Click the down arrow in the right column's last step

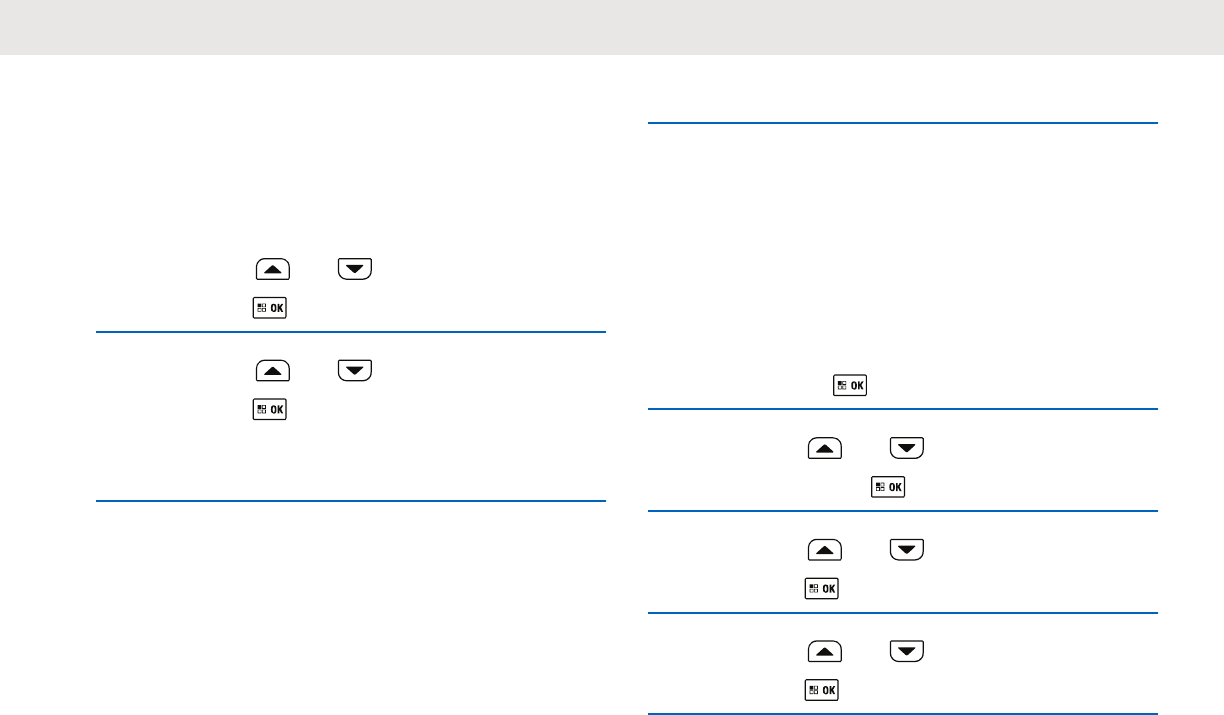(907, 652)
